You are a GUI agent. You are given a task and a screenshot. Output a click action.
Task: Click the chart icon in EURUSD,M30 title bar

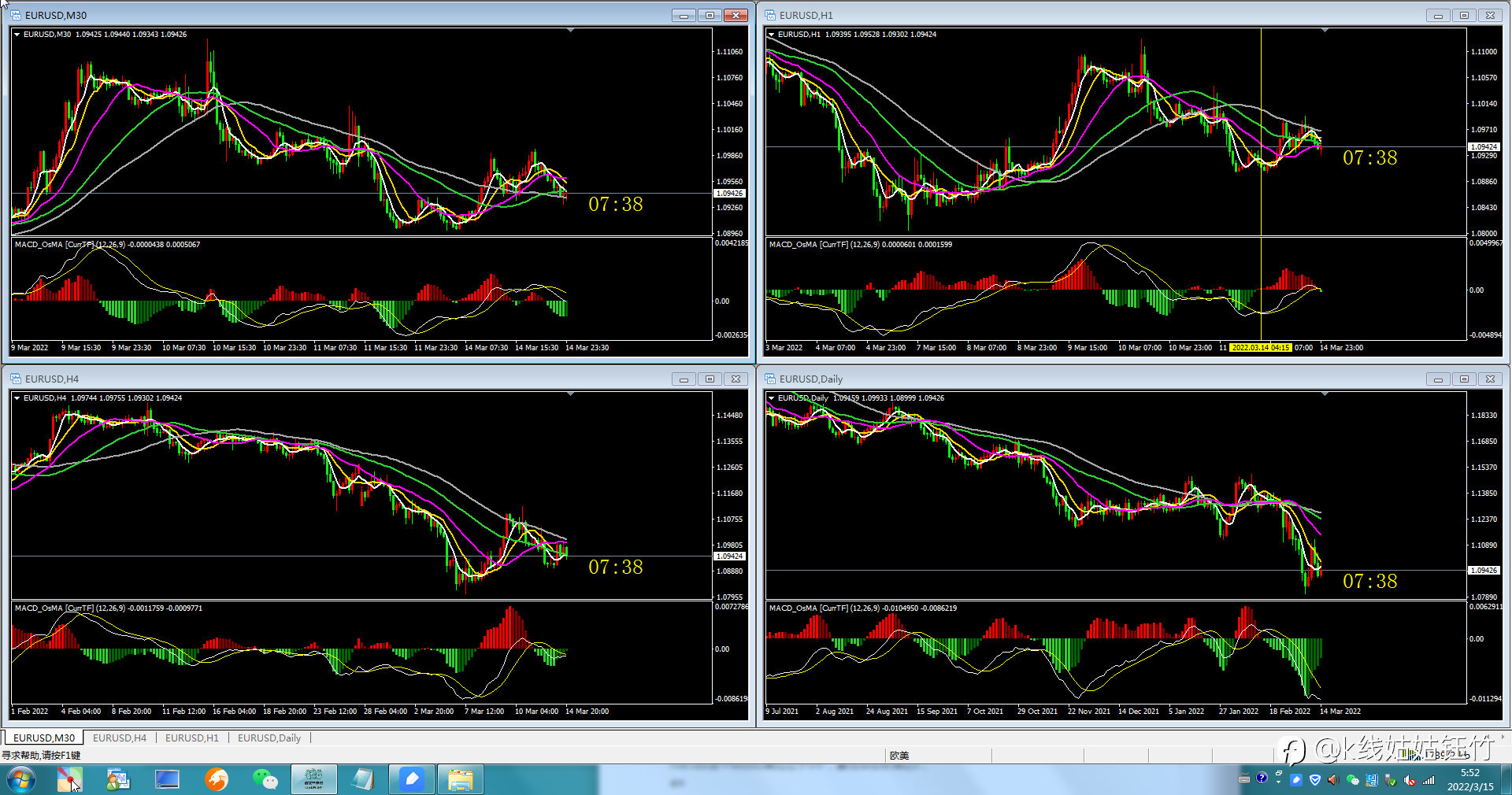(x=16, y=15)
